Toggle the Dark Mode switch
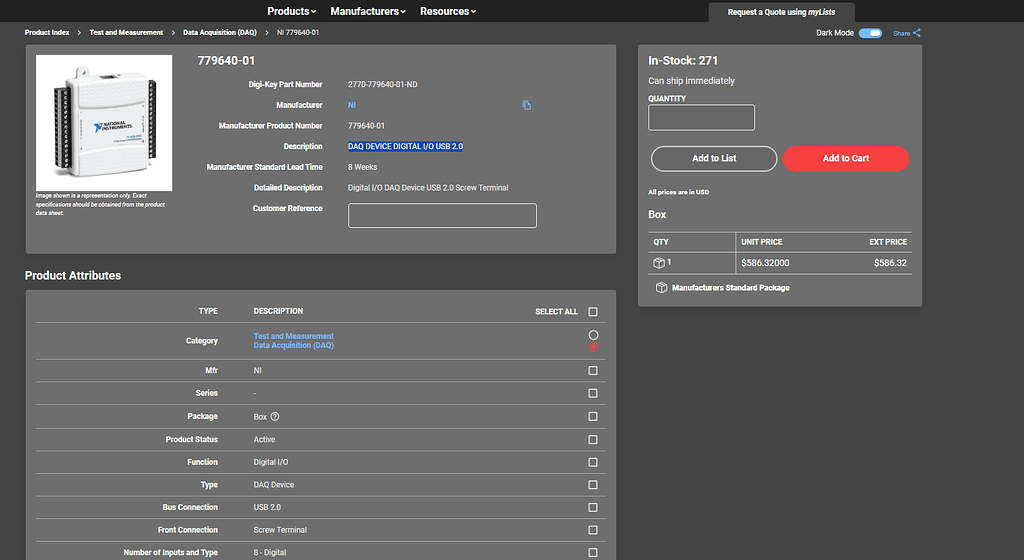This screenshot has width=1024, height=560. click(870, 33)
